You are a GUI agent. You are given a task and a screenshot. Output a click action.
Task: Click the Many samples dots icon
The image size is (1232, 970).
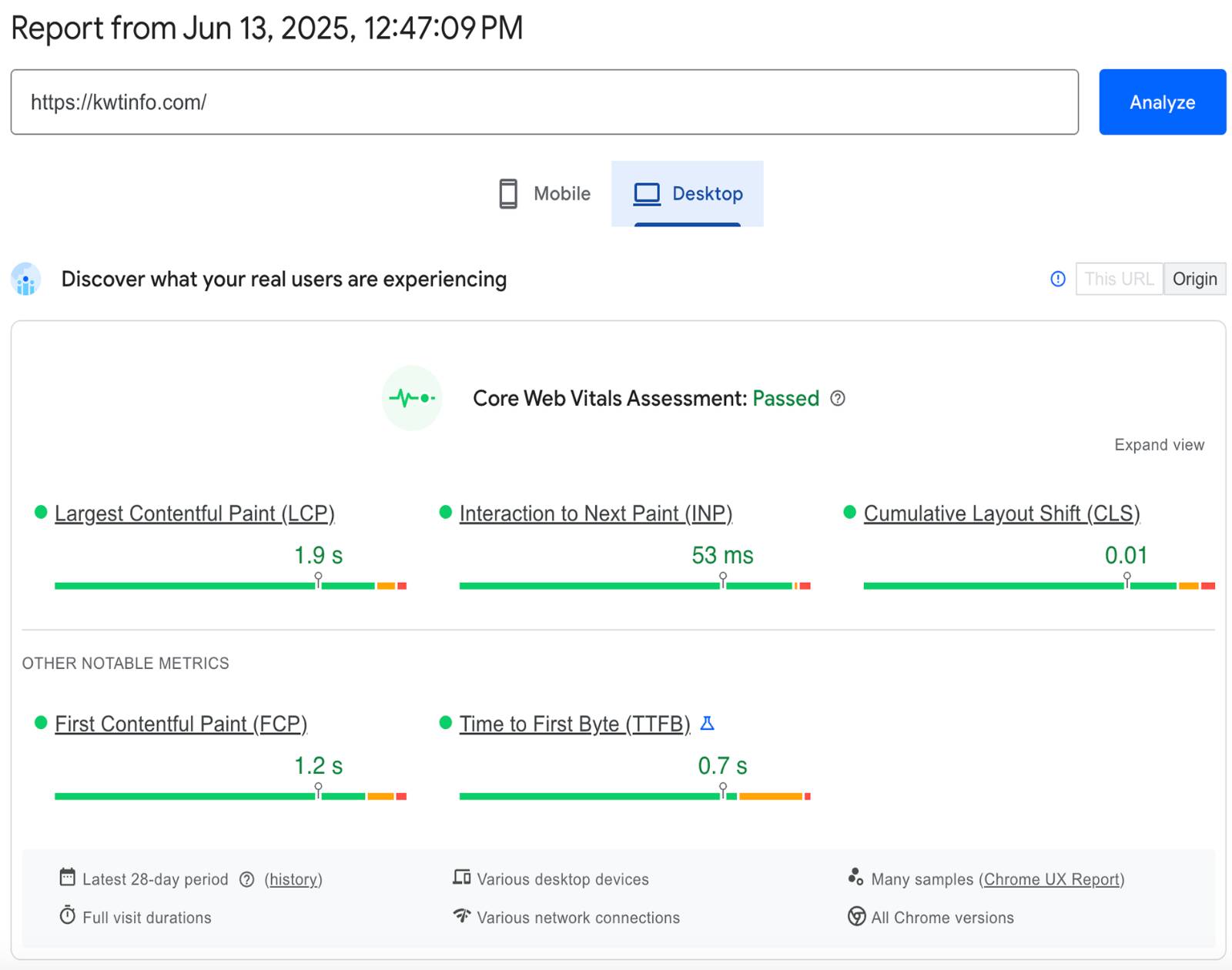click(855, 877)
